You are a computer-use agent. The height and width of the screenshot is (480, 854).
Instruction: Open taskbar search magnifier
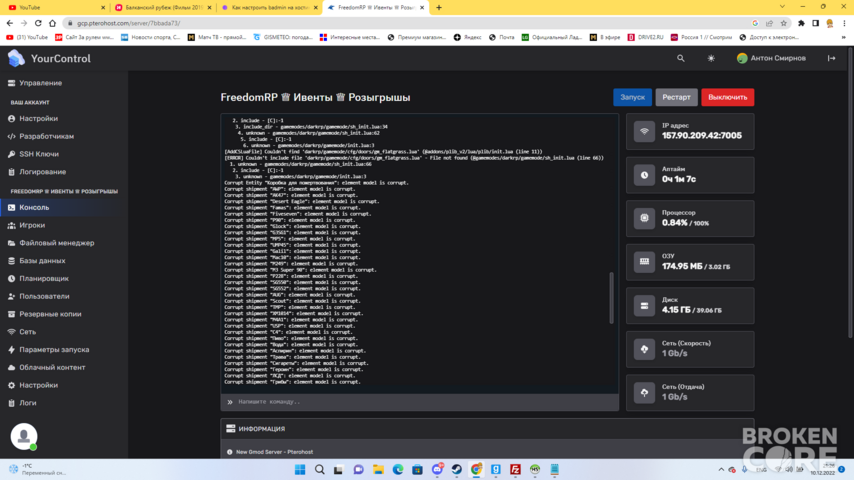320,469
